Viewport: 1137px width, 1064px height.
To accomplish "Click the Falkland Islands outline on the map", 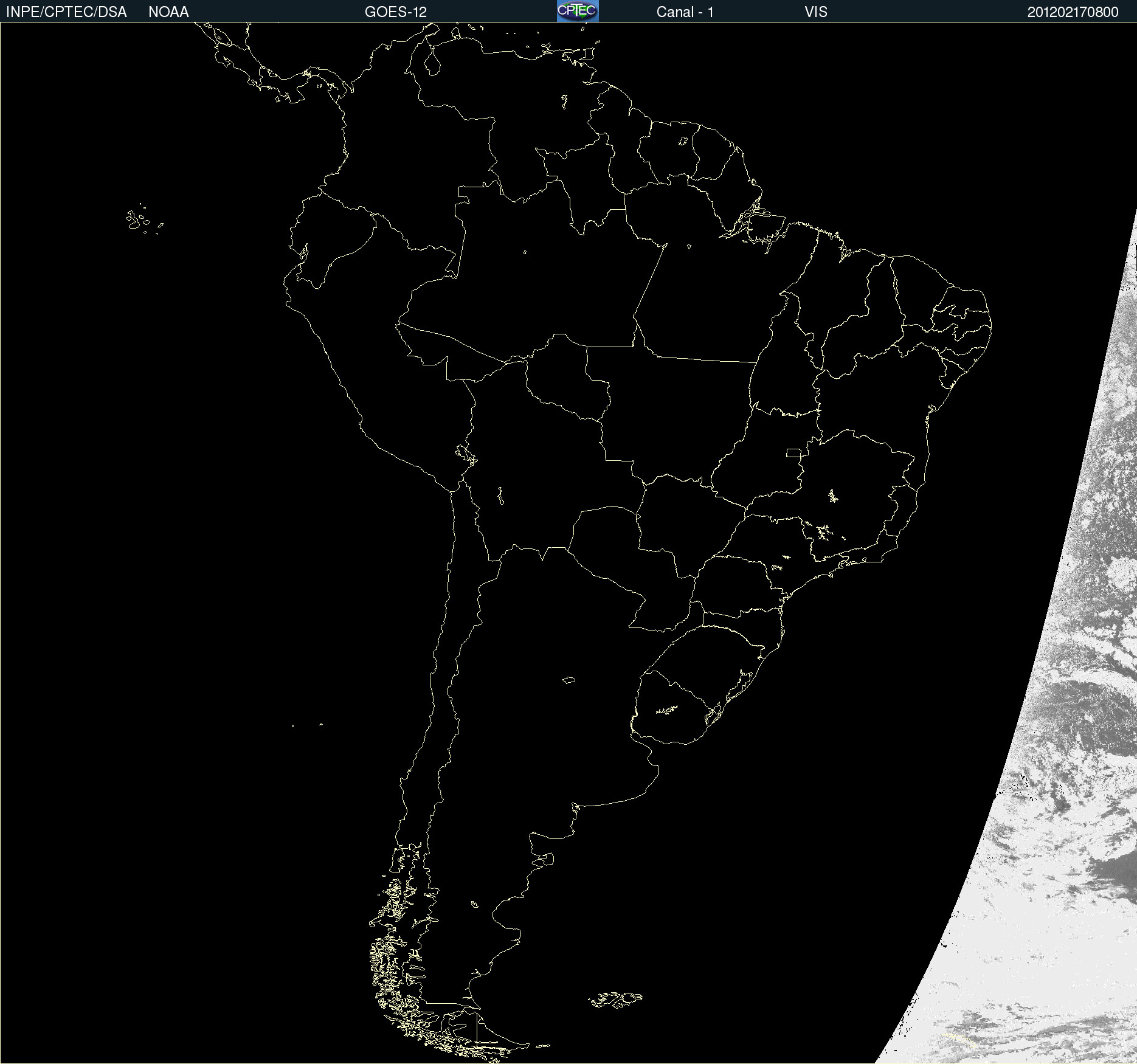I will (x=615, y=1000).
